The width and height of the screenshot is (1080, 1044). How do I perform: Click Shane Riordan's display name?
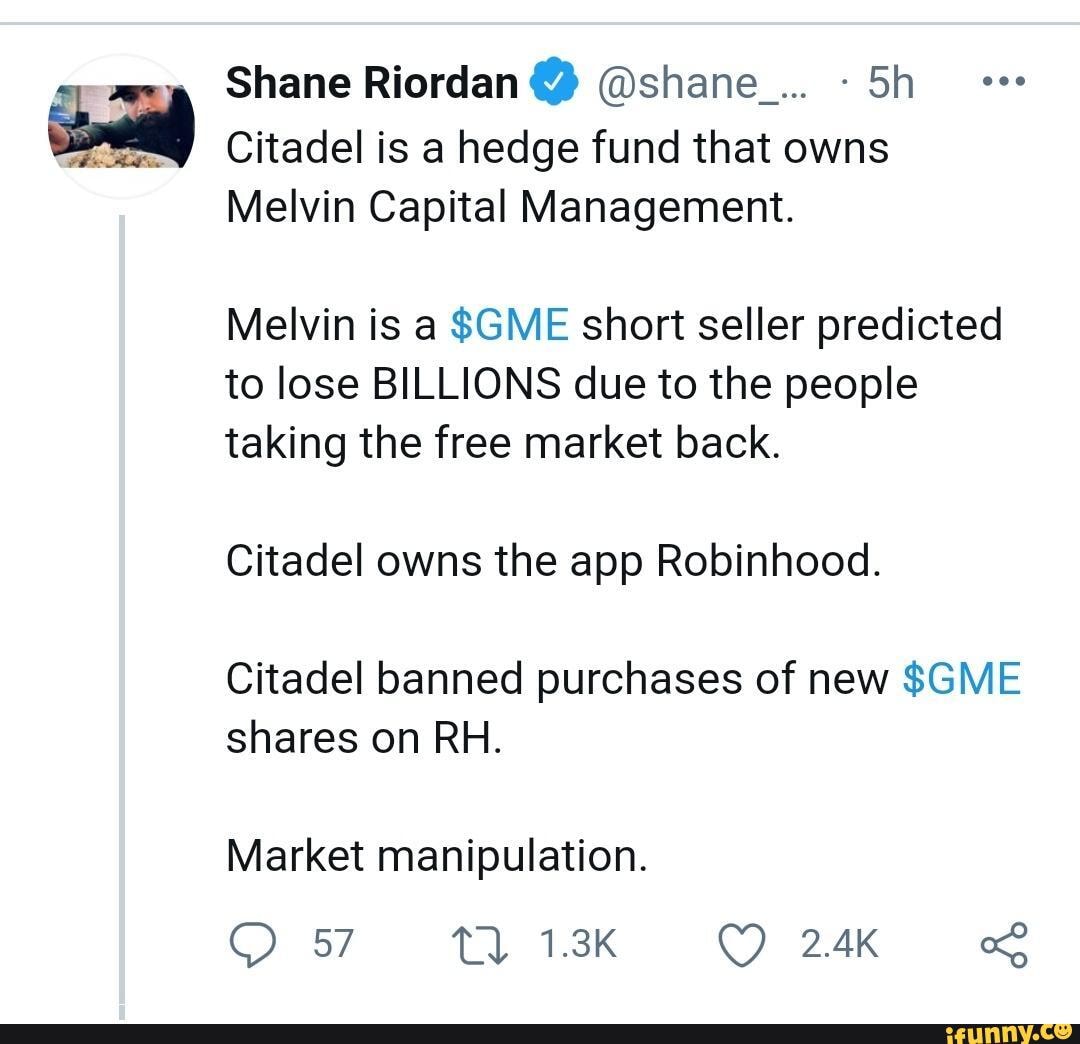pos(372,82)
